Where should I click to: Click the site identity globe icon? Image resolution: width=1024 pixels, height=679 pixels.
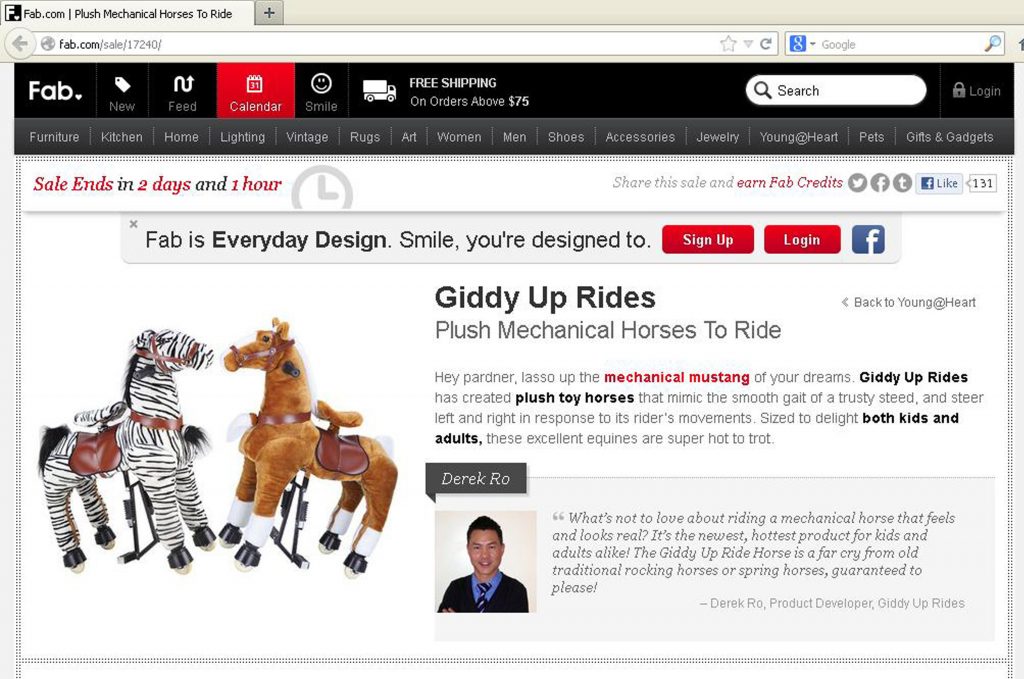click(48, 44)
